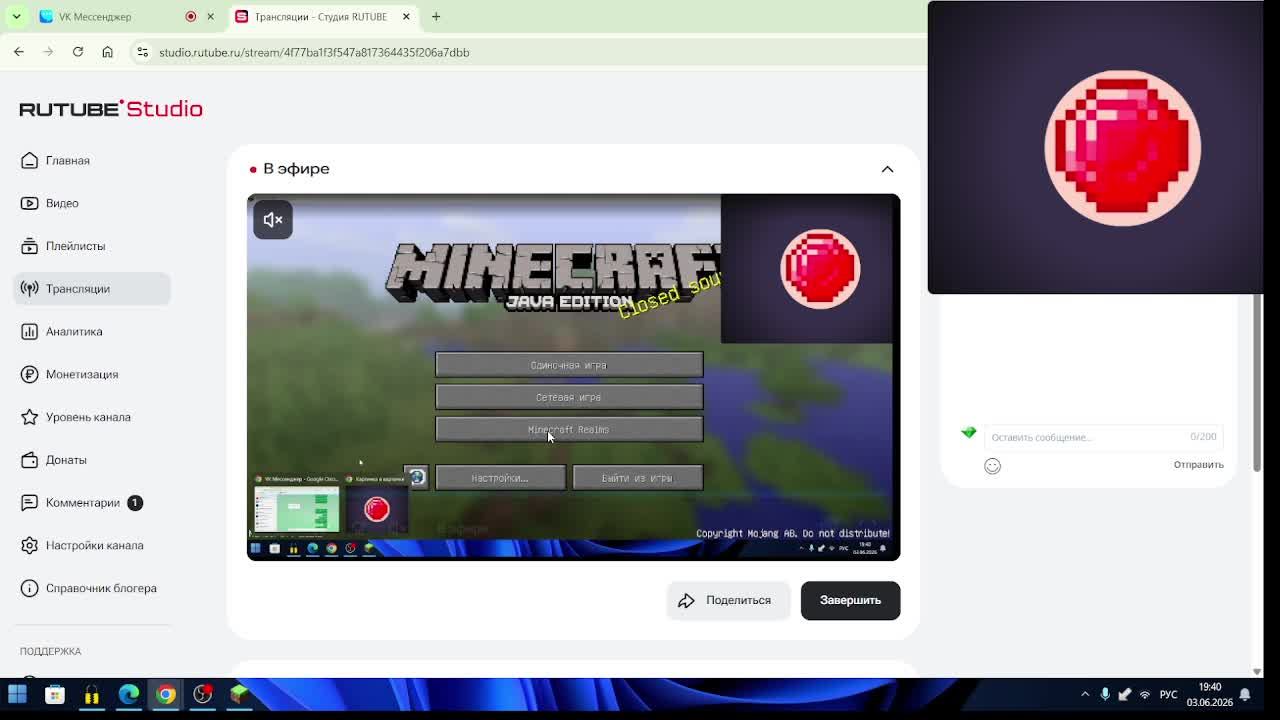Open the browser tab search dropdown
The width and height of the screenshot is (1280, 720).
(16, 17)
